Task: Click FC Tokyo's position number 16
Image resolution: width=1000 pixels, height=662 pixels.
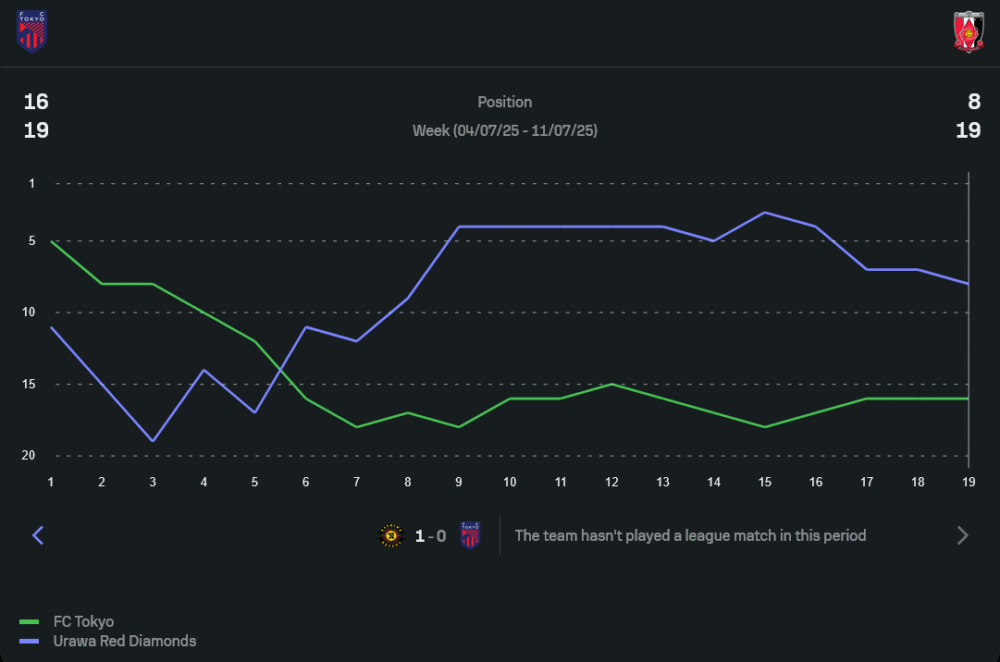Action: pyautogui.click(x=36, y=102)
